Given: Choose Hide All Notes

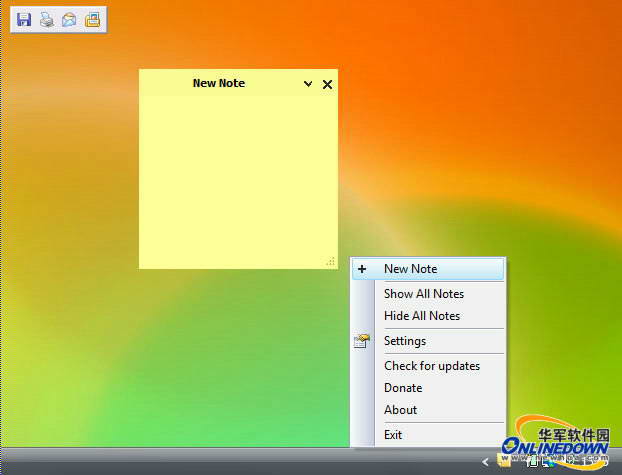Looking at the screenshot, I should pyautogui.click(x=428, y=316).
